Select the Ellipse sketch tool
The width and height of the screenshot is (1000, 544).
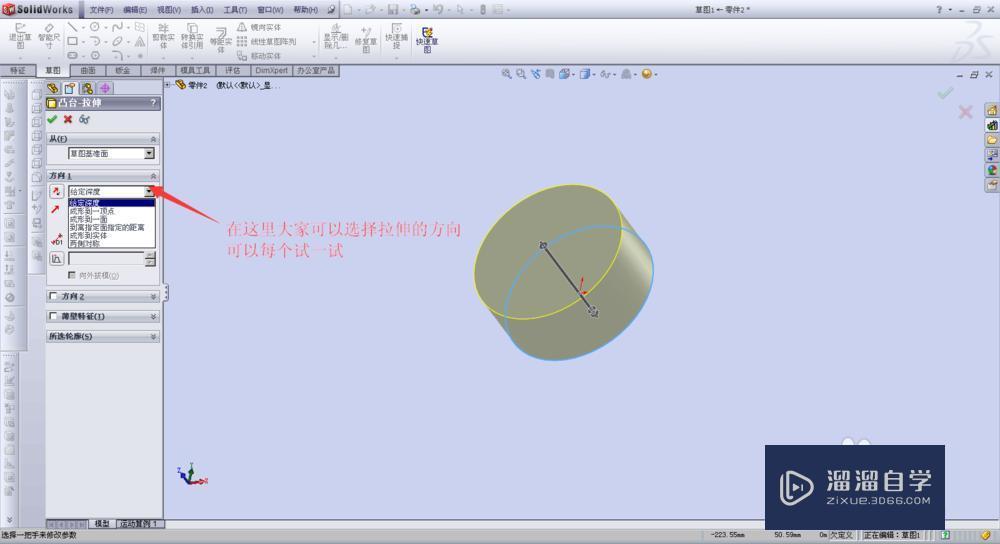(x=117, y=41)
